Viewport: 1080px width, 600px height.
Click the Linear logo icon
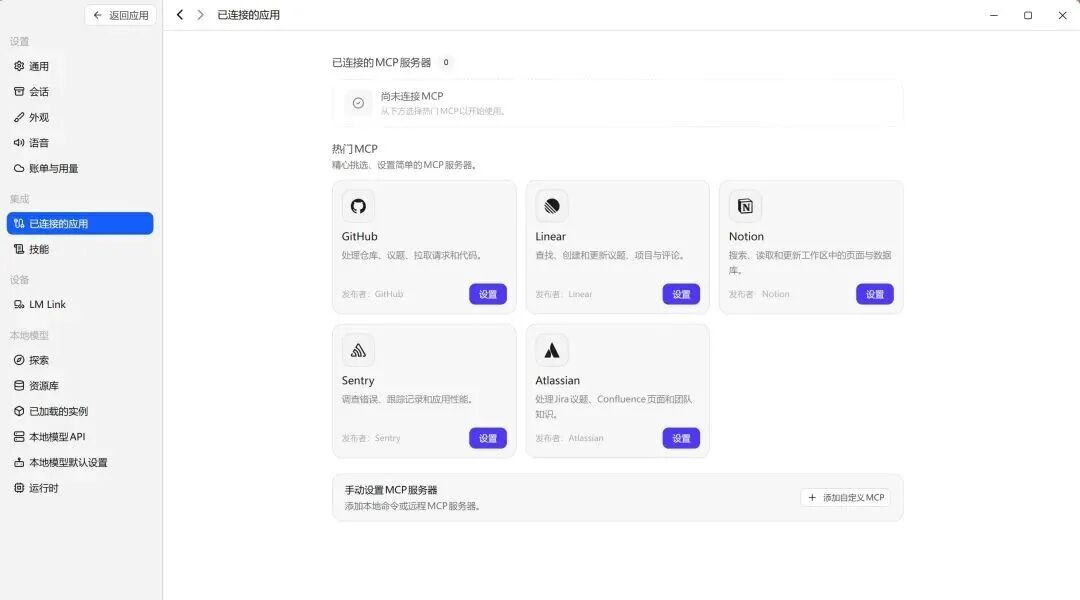coord(552,206)
